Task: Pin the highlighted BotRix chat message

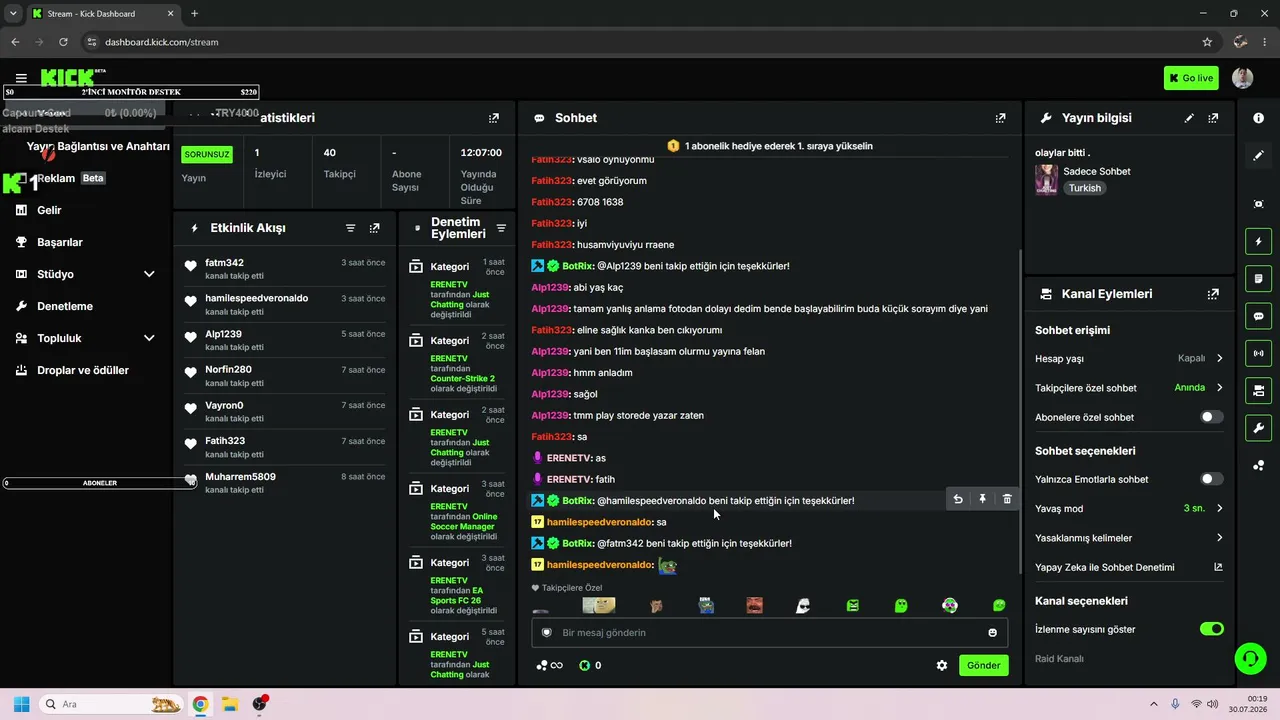Action: (x=982, y=499)
